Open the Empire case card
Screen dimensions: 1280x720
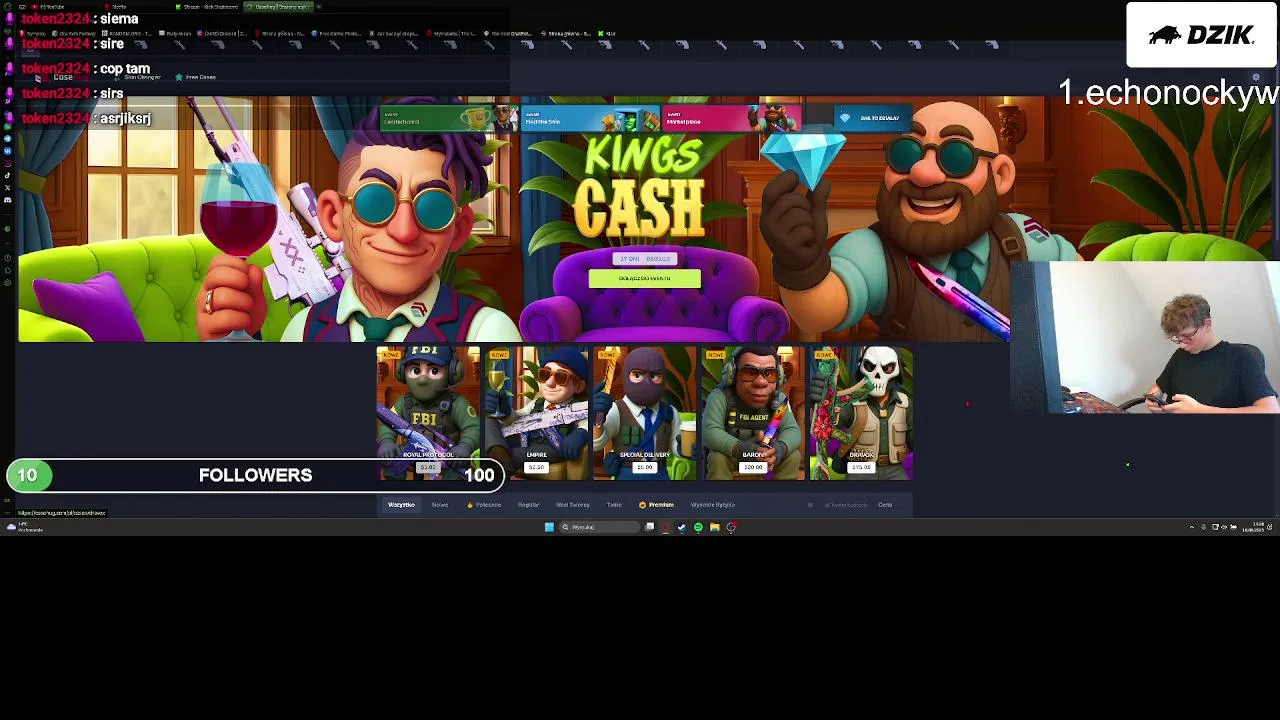[x=536, y=413]
